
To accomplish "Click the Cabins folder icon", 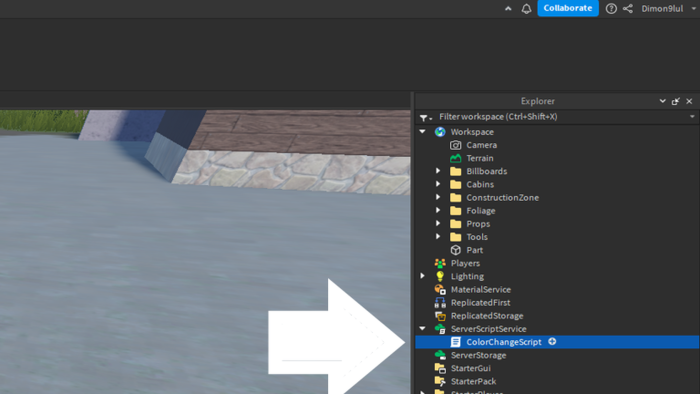I will pos(455,184).
